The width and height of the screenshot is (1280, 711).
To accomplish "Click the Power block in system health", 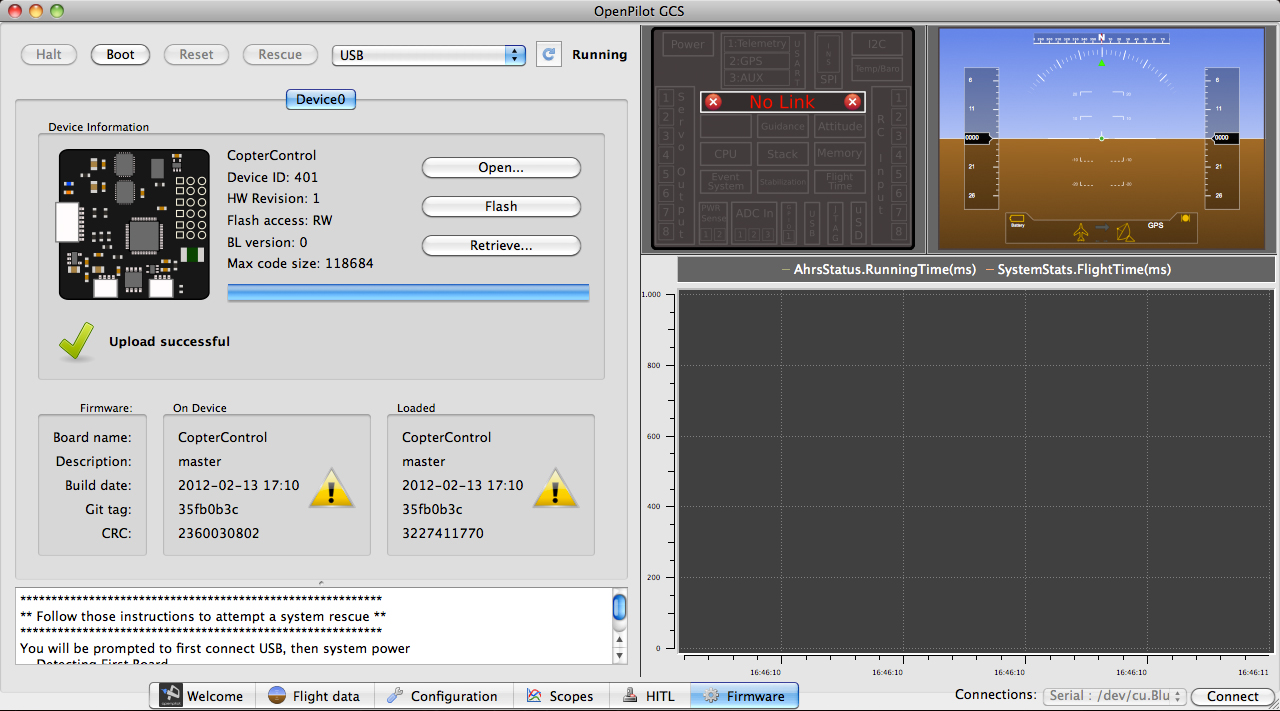I will coord(688,44).
